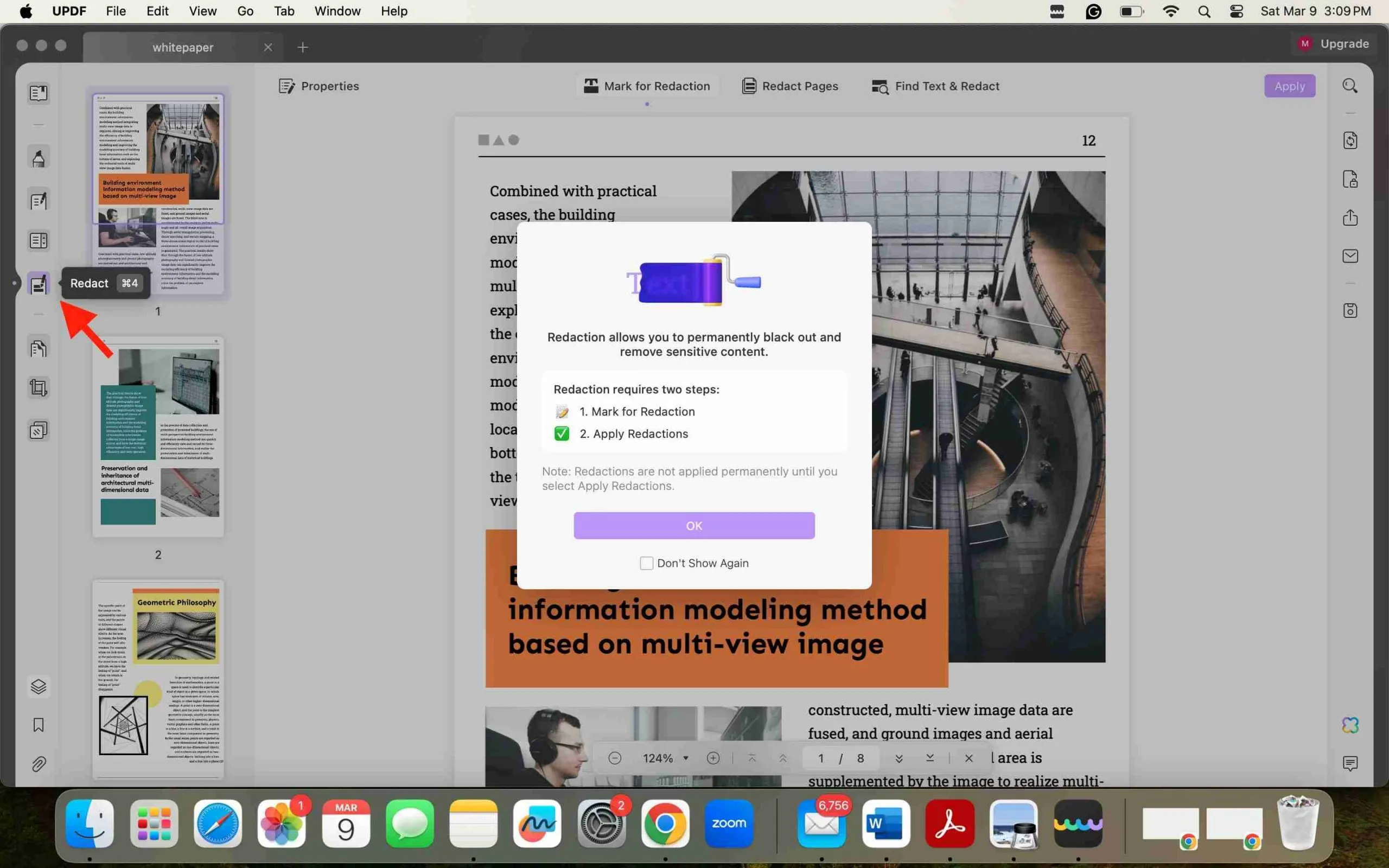Open the Reader/Viewer mode icon
This screenshot has height=868, width=1389.
pyautogui.click(x=37, y=92)
